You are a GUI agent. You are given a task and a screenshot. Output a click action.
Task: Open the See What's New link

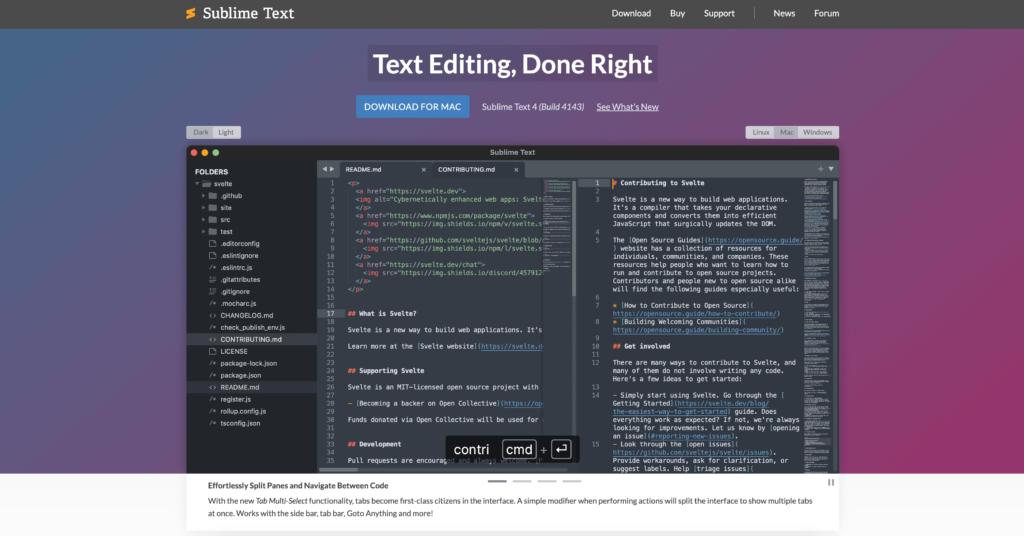(627, 107)
